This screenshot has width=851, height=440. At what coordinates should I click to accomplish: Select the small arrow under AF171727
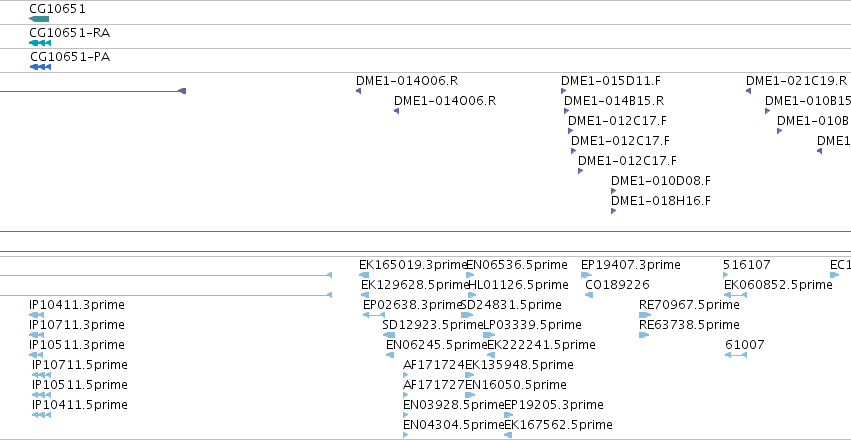[405, 395]
